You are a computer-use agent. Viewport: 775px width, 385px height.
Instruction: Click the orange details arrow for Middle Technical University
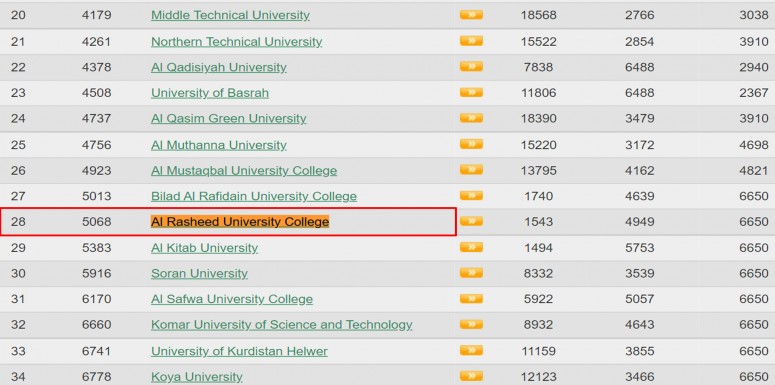click(471, 15)
